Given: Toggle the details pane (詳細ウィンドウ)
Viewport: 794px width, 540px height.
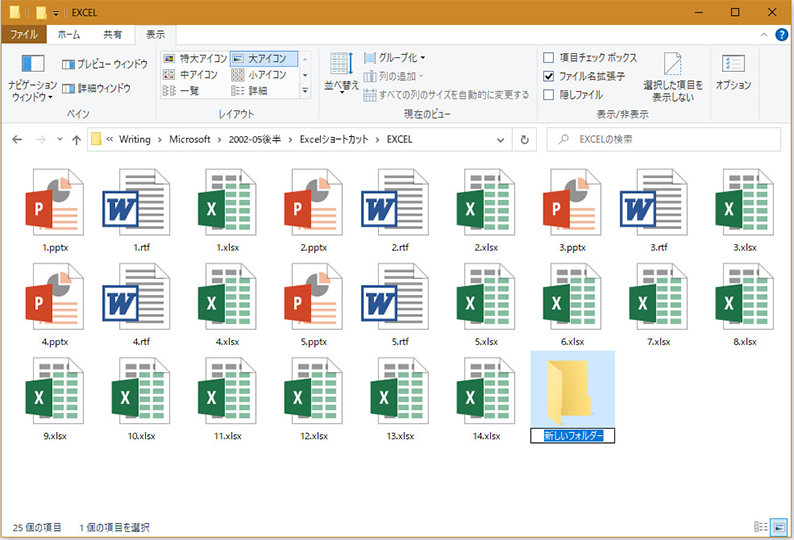Looking at the screenshot, I should [96, 88].
